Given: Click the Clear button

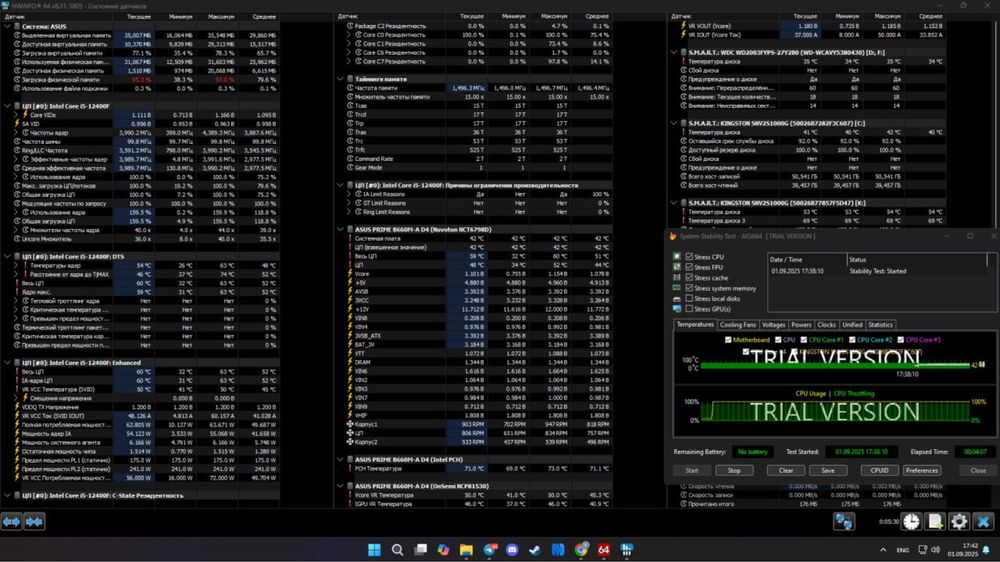Looking at the screenshot, I should (786, 470).
